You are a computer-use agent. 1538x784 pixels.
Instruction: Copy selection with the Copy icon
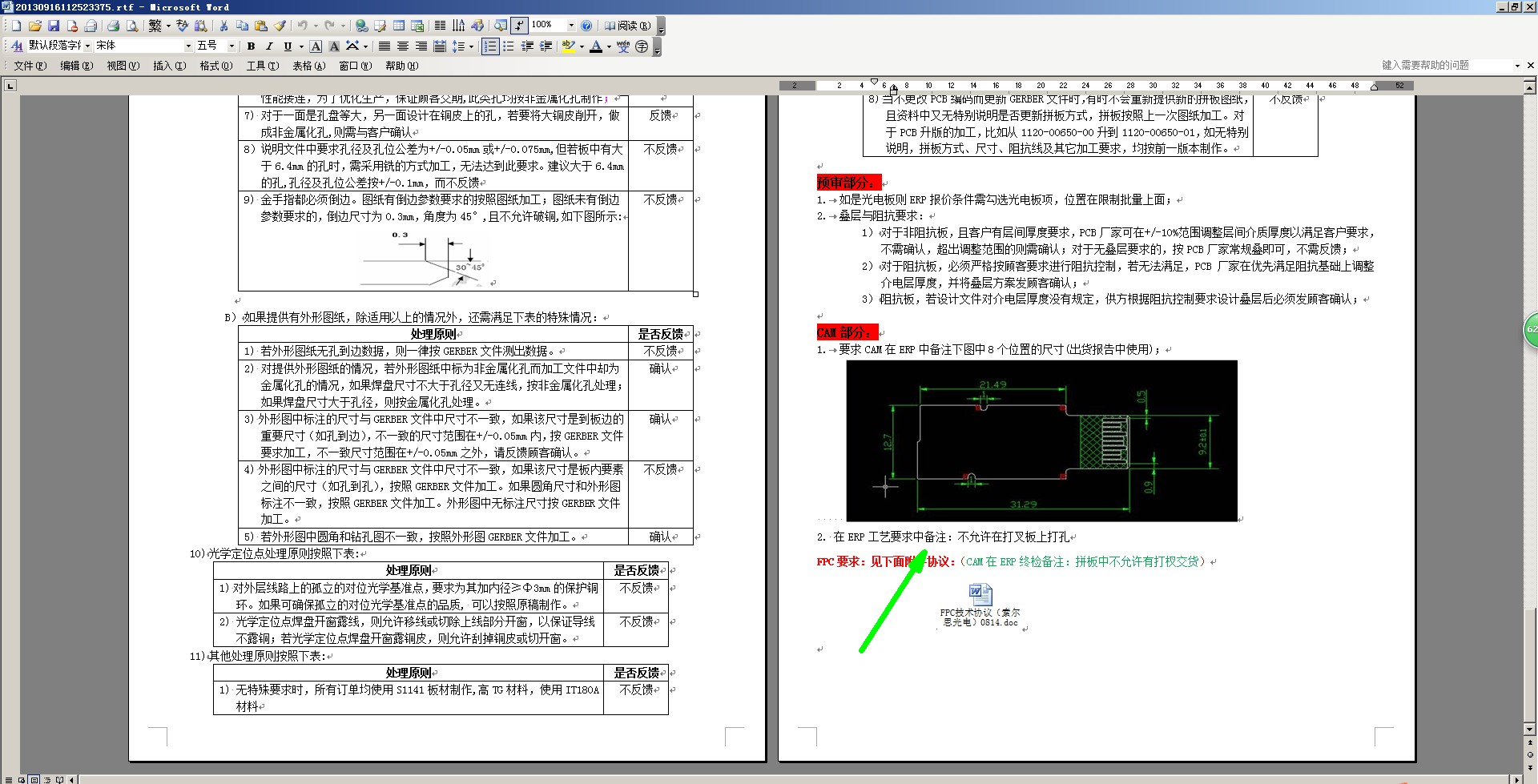click(242, 26)
